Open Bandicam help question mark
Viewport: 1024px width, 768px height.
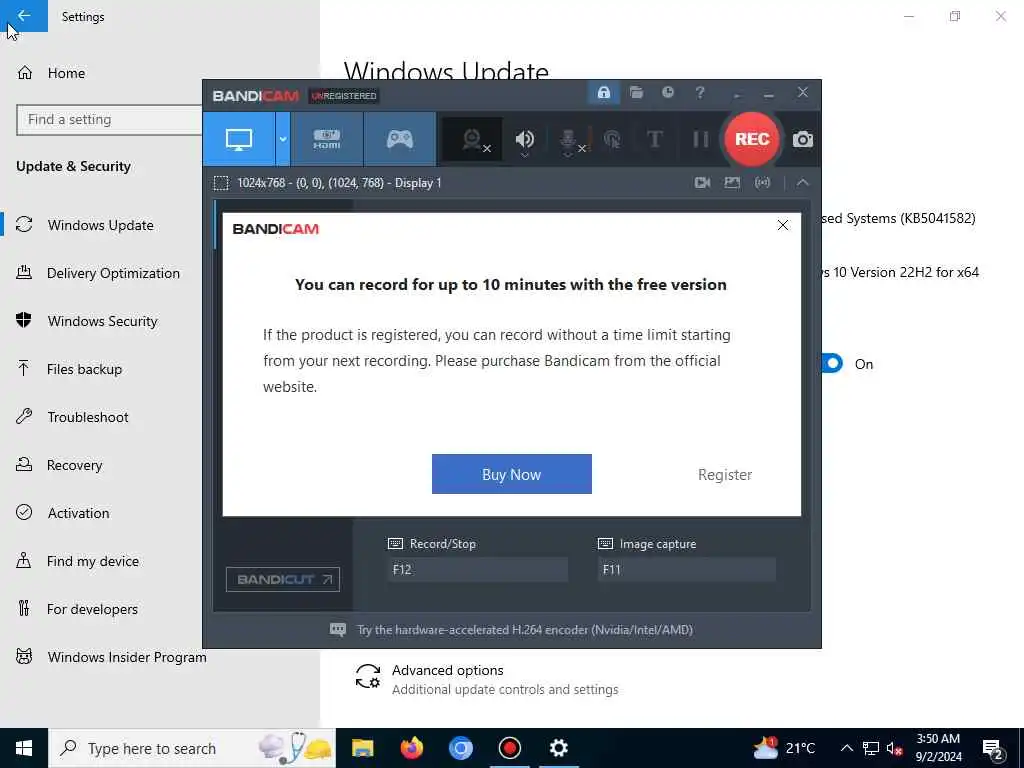point(699,93)
